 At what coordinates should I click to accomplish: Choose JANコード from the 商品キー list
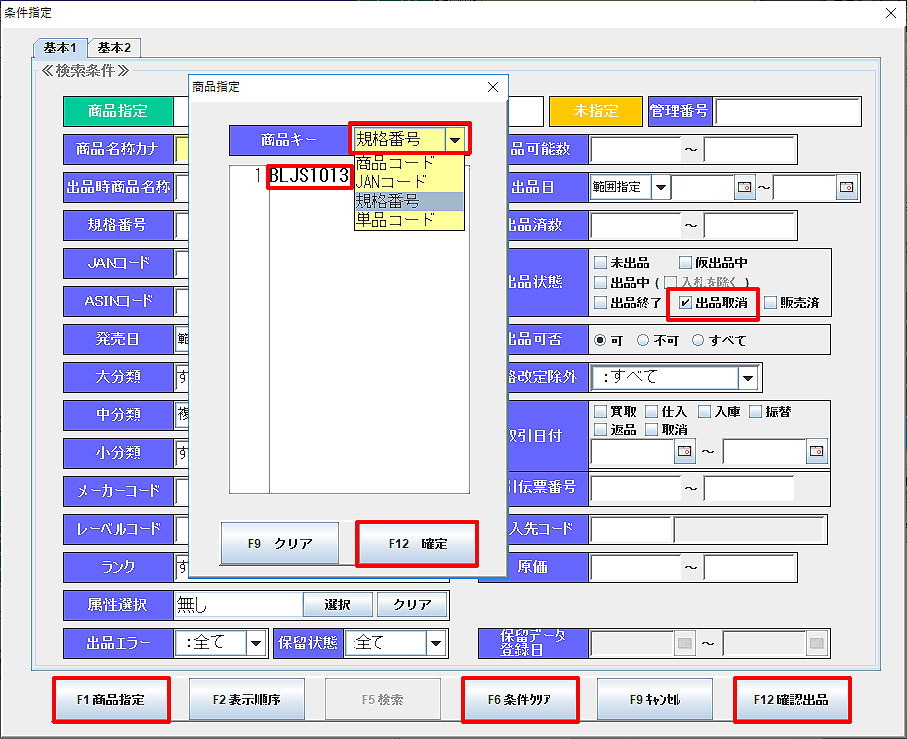[x=391, y=181]
